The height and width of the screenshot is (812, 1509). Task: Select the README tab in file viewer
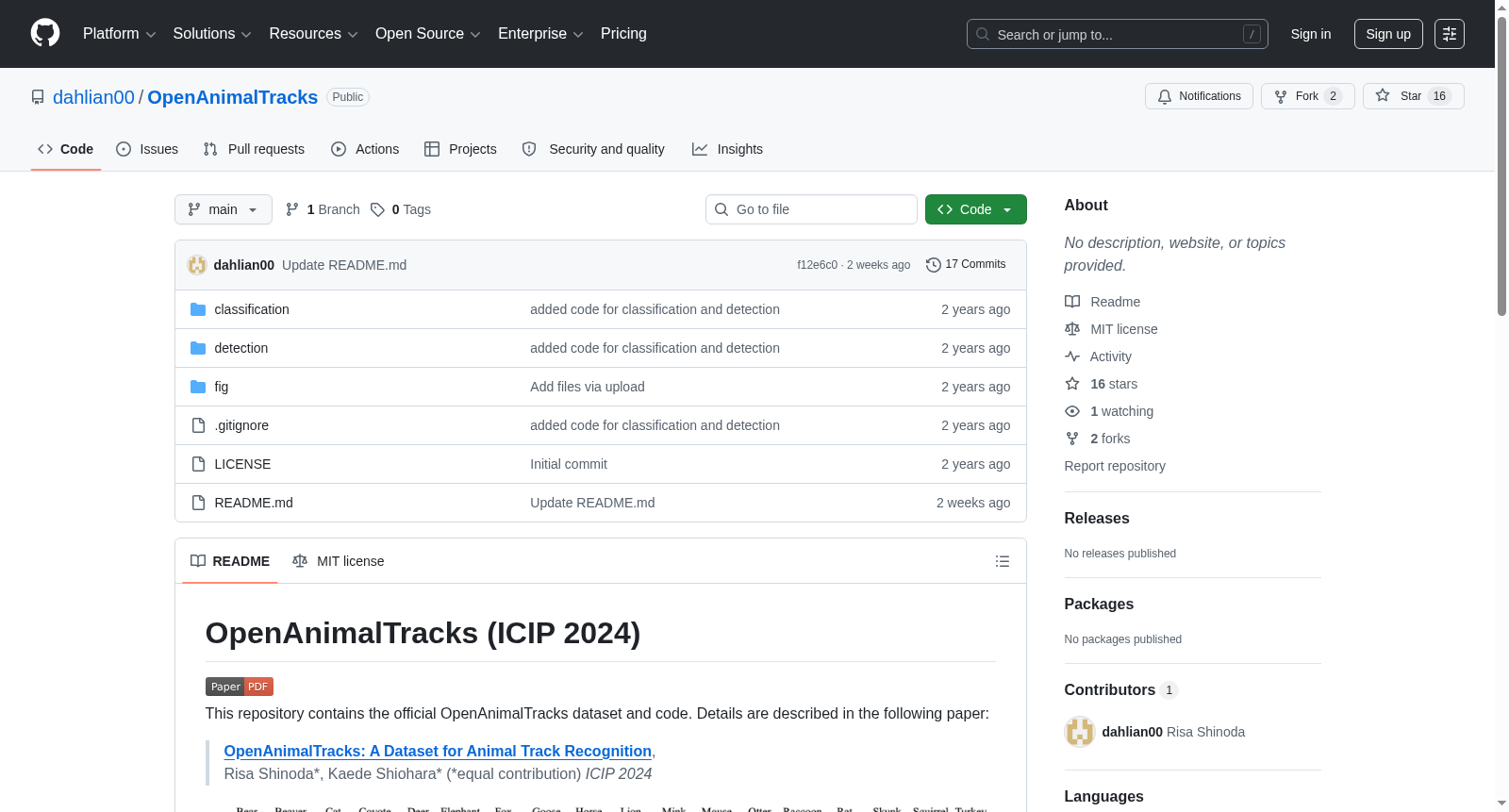click(x=230, y=561)
